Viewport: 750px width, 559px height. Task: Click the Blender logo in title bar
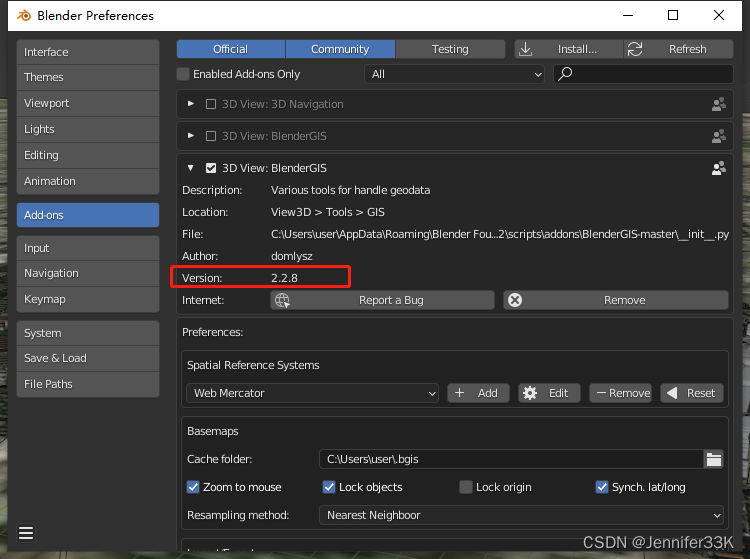[24, 15]
